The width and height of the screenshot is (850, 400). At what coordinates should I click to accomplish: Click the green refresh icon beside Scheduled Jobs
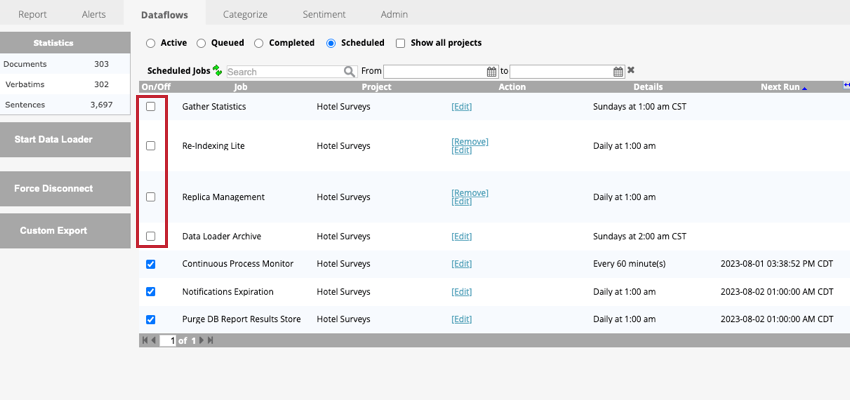217,72
